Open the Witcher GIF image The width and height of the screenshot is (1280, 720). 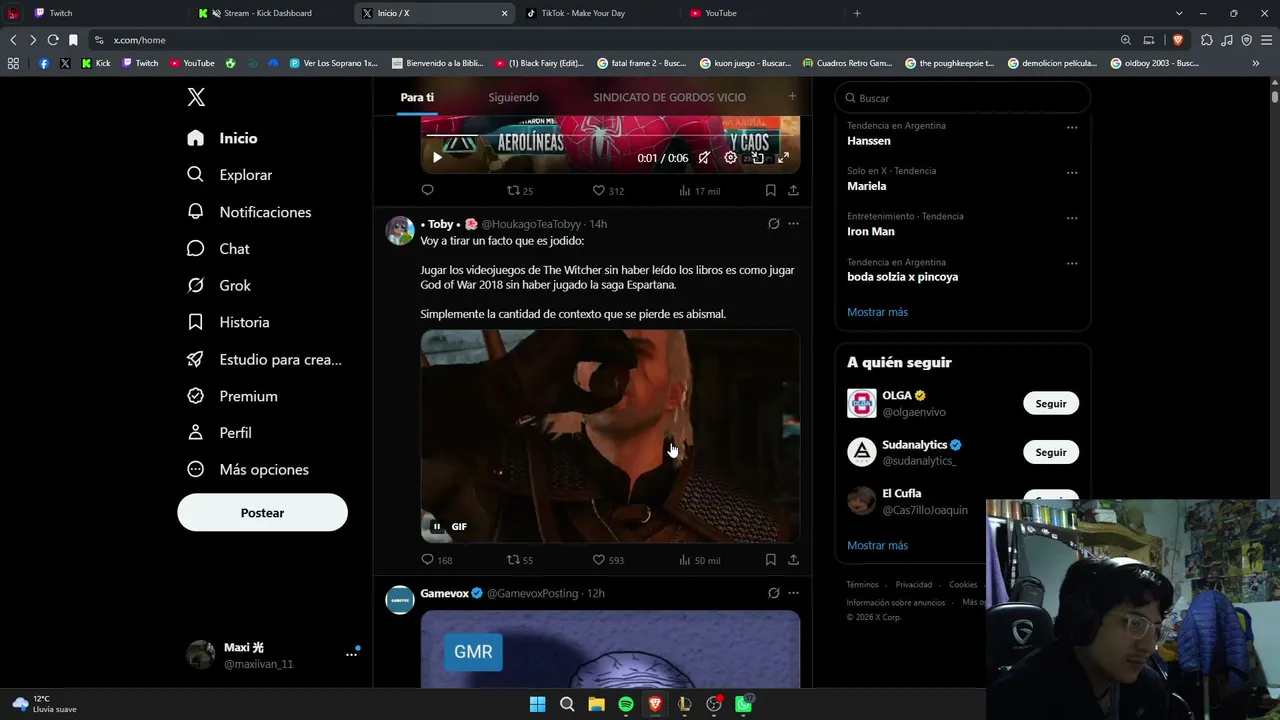tap(610, 436)
